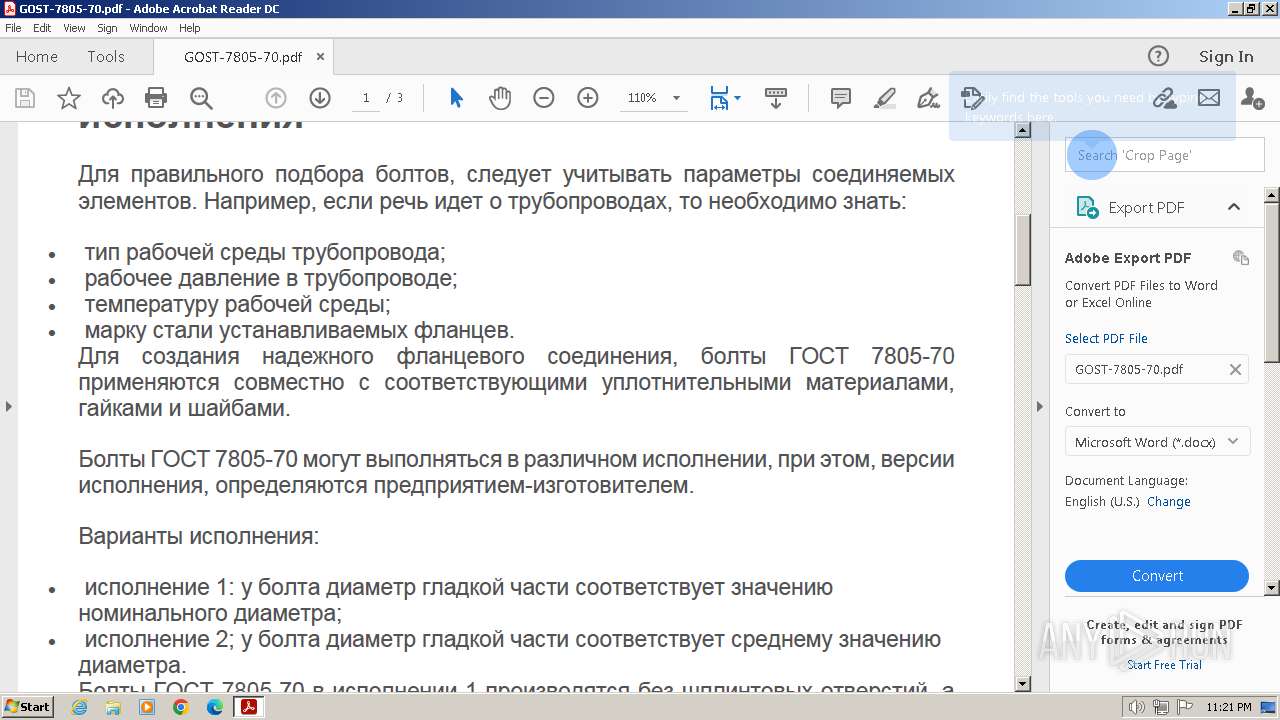Change the document language link
Viewport: 1280px width, 720px height.
1169,502
